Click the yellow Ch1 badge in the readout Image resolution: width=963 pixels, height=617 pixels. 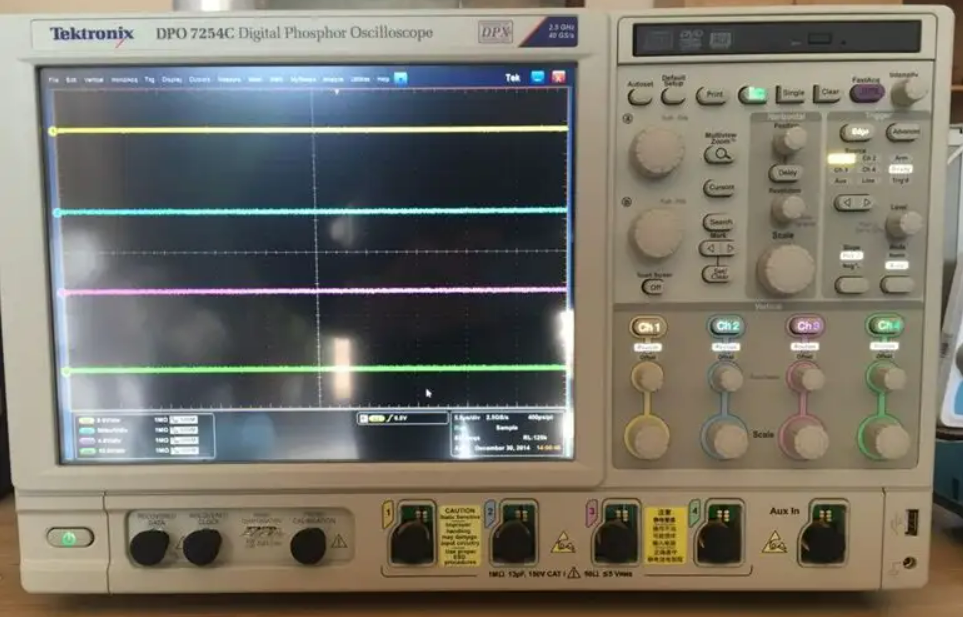click(87, 421)
